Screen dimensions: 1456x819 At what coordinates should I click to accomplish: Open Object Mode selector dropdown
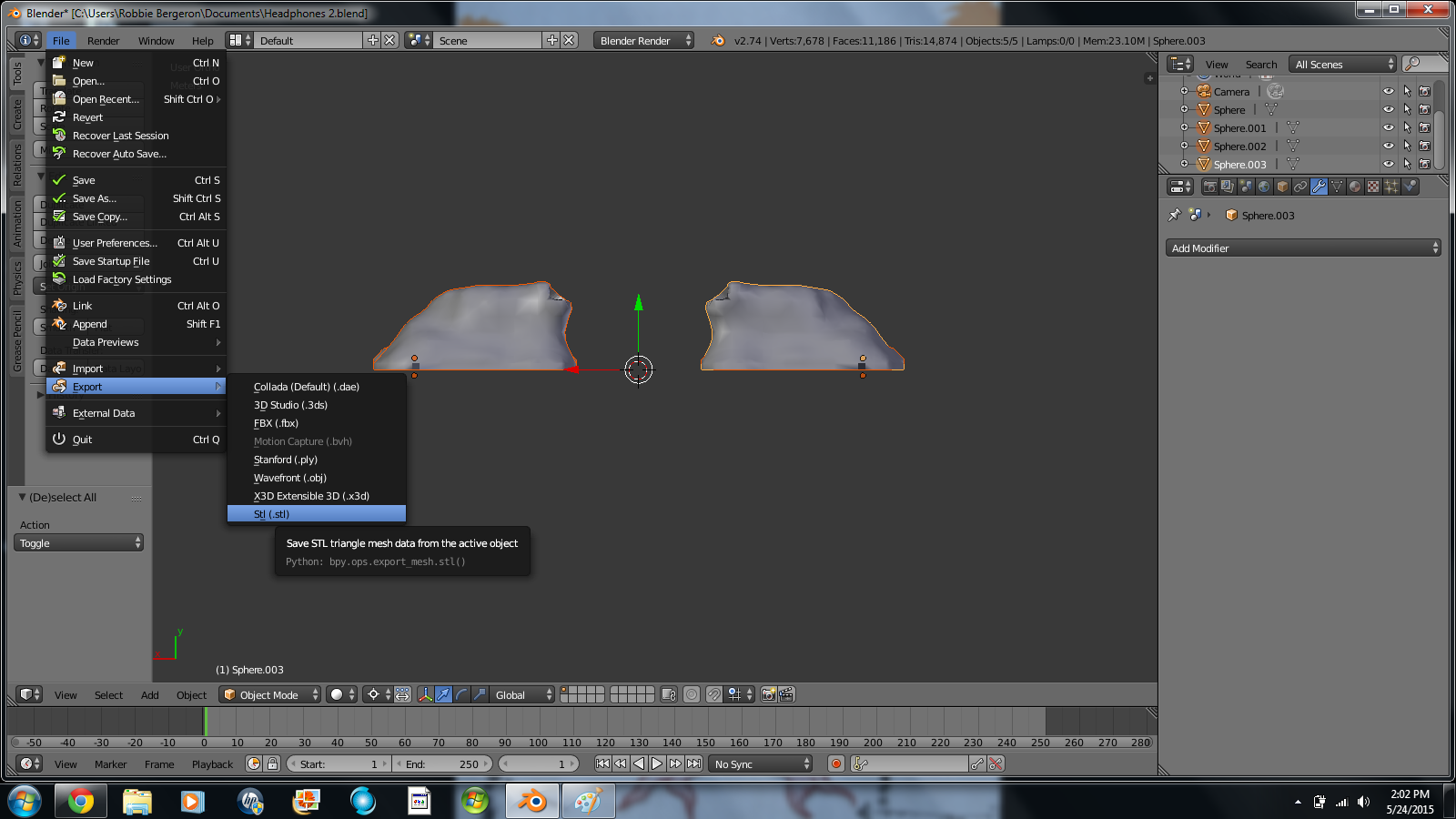270,694
